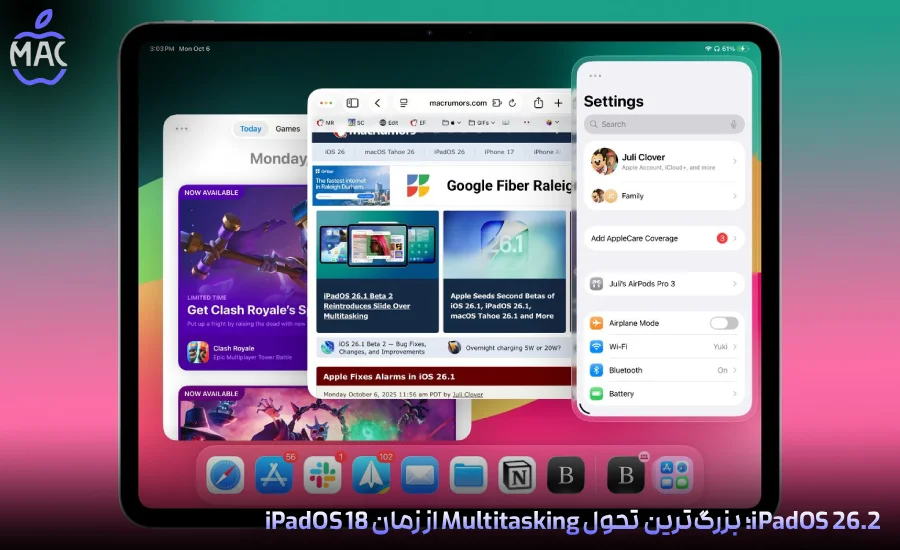The height and width of the screenshot is (550, 900).
Task: Open Wi-Fi settings showing Yuki
Action: coord(664,347)
